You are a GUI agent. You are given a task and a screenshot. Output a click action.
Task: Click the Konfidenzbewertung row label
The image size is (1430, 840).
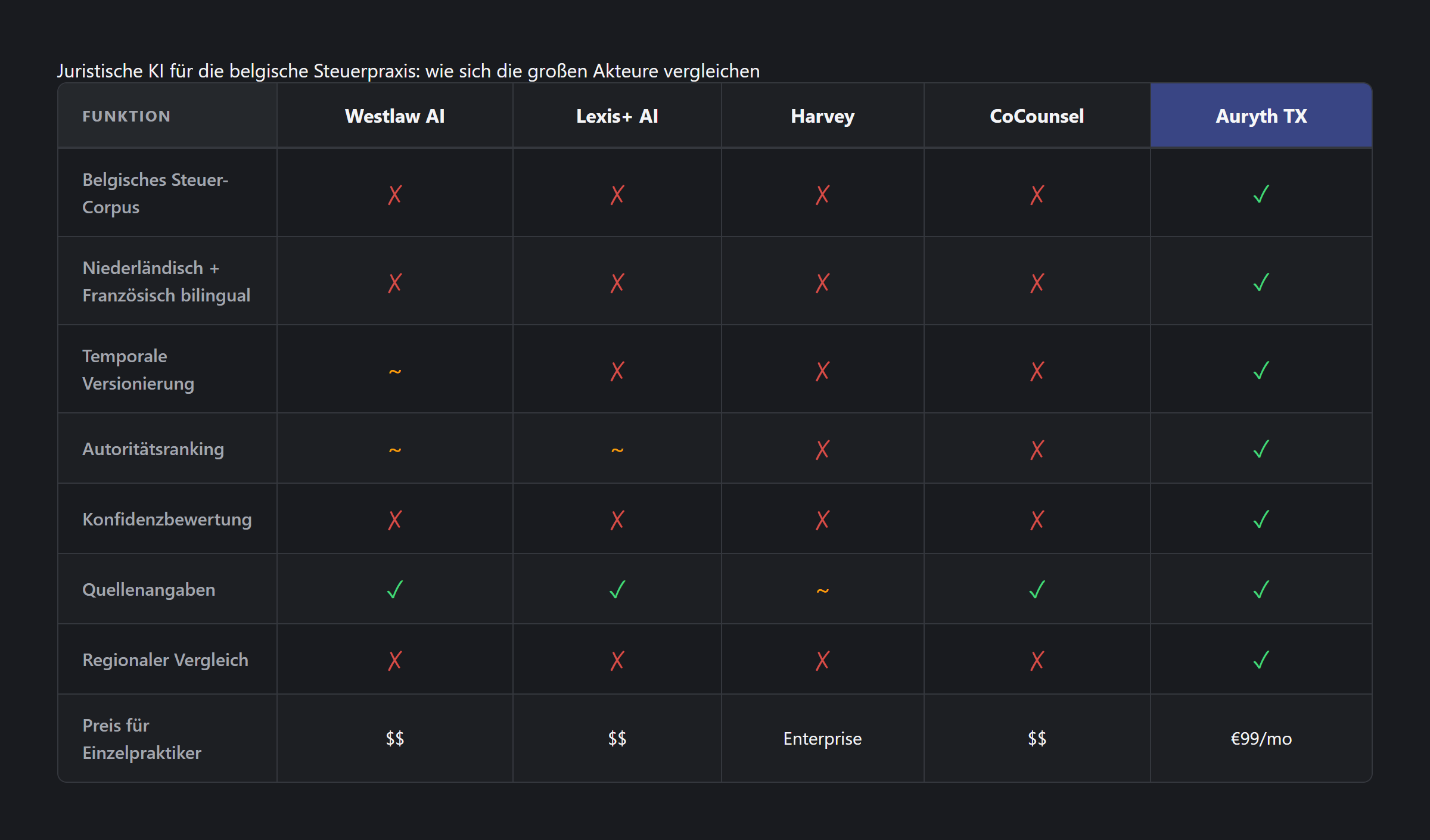click(167, 519)
